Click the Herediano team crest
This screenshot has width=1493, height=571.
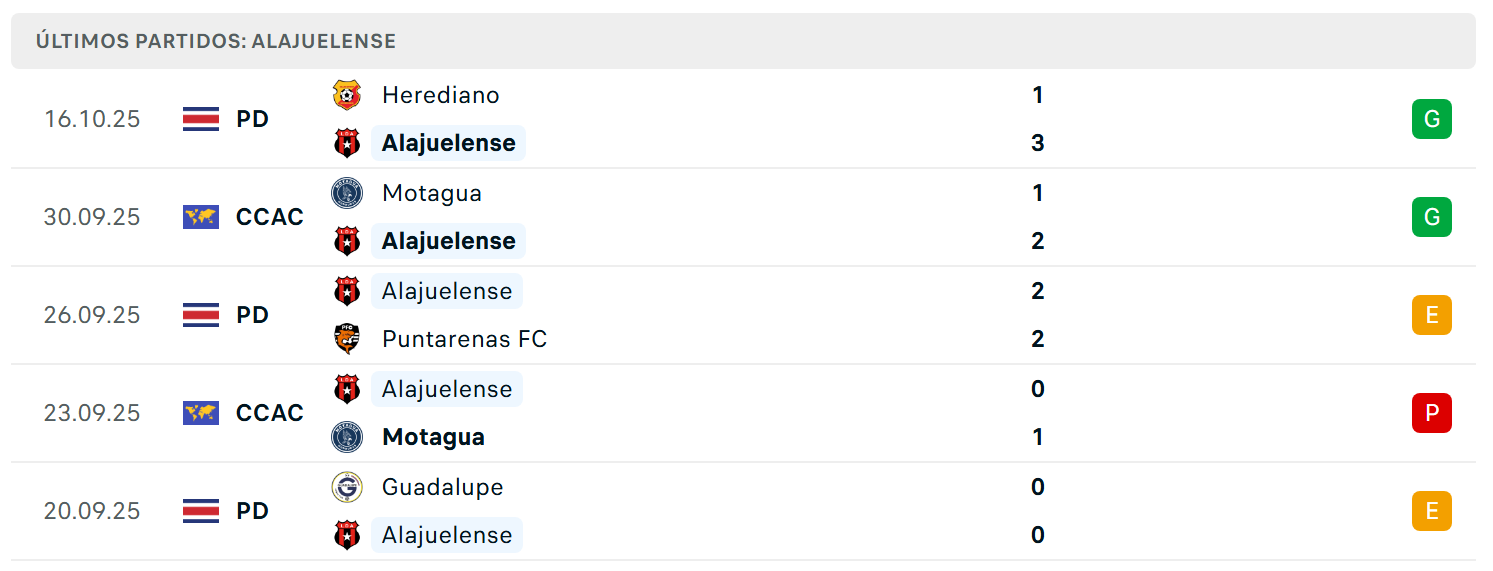click(347, 95)
